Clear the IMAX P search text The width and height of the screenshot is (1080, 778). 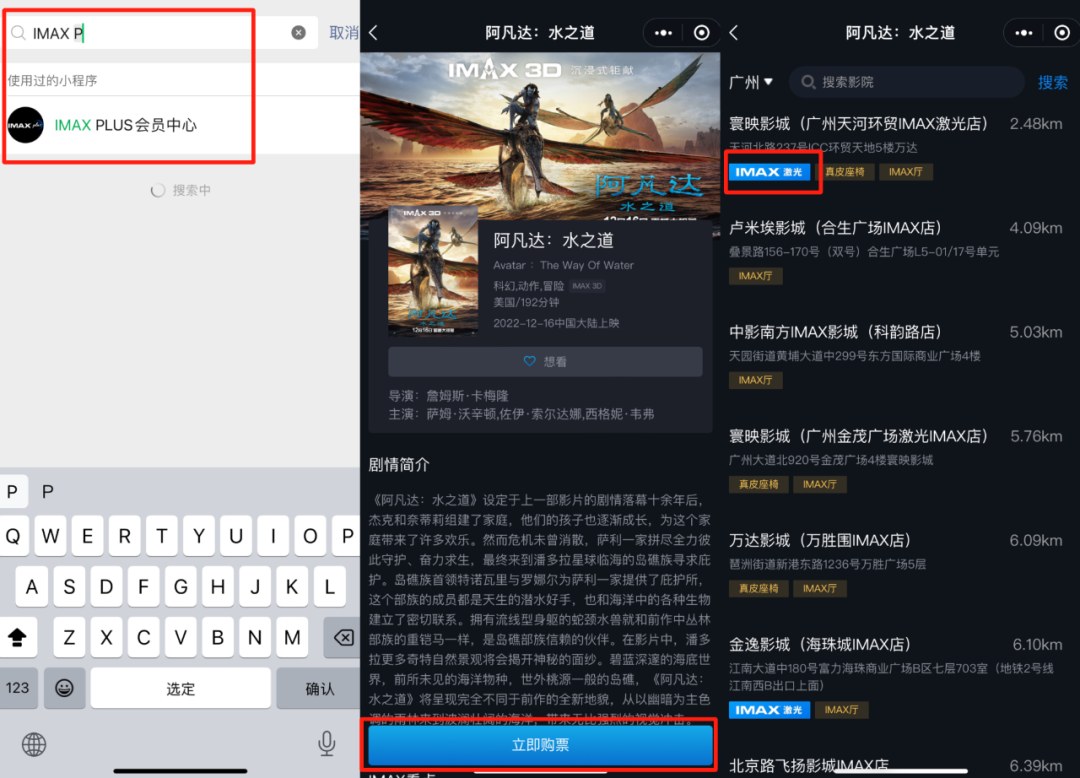[x=298, y=32]
